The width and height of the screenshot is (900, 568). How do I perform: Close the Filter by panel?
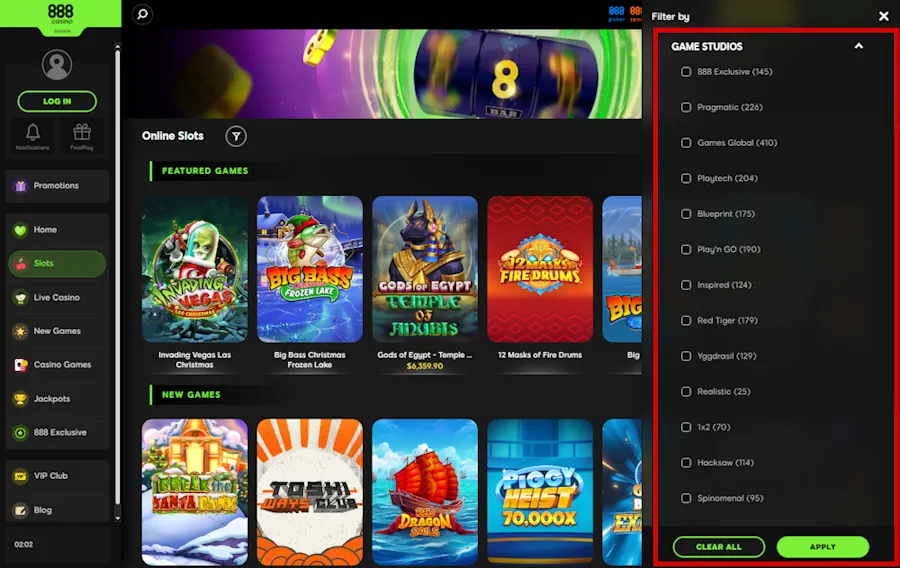884,17
